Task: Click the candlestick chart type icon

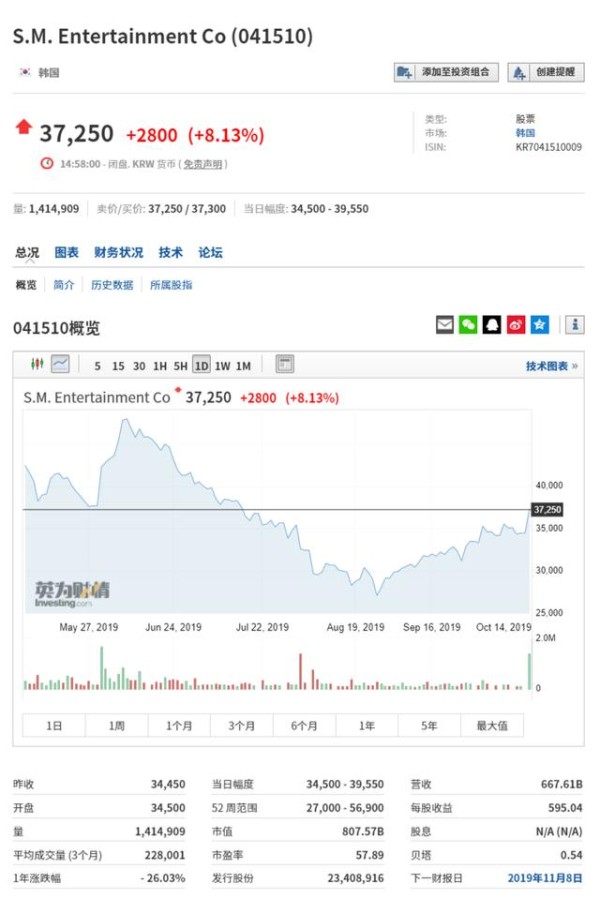Action: coord(37,364)
